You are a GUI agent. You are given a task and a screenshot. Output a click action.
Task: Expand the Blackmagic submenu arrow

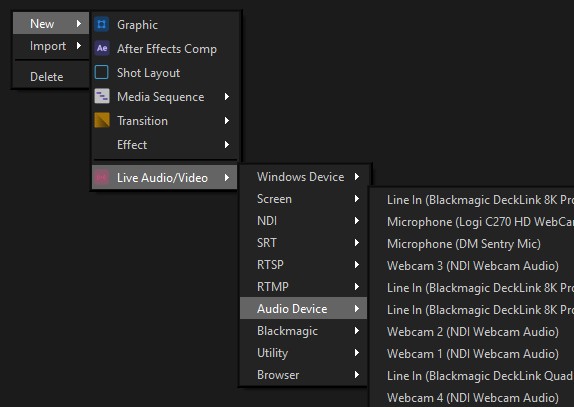pyautogui.click(x=357, y=331)
